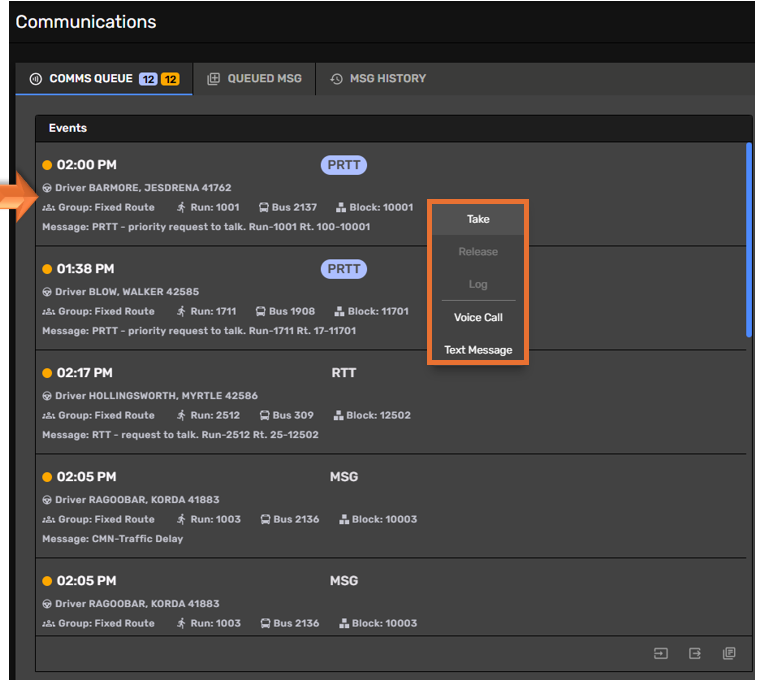Choose Take from the context menu

pos(478,219)
